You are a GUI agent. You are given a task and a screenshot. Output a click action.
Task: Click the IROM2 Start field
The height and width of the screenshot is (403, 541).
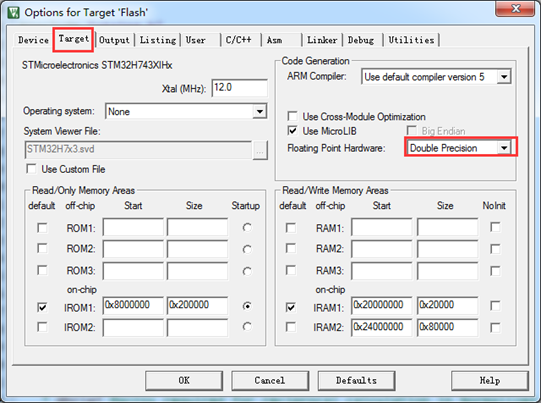[133, 327]
